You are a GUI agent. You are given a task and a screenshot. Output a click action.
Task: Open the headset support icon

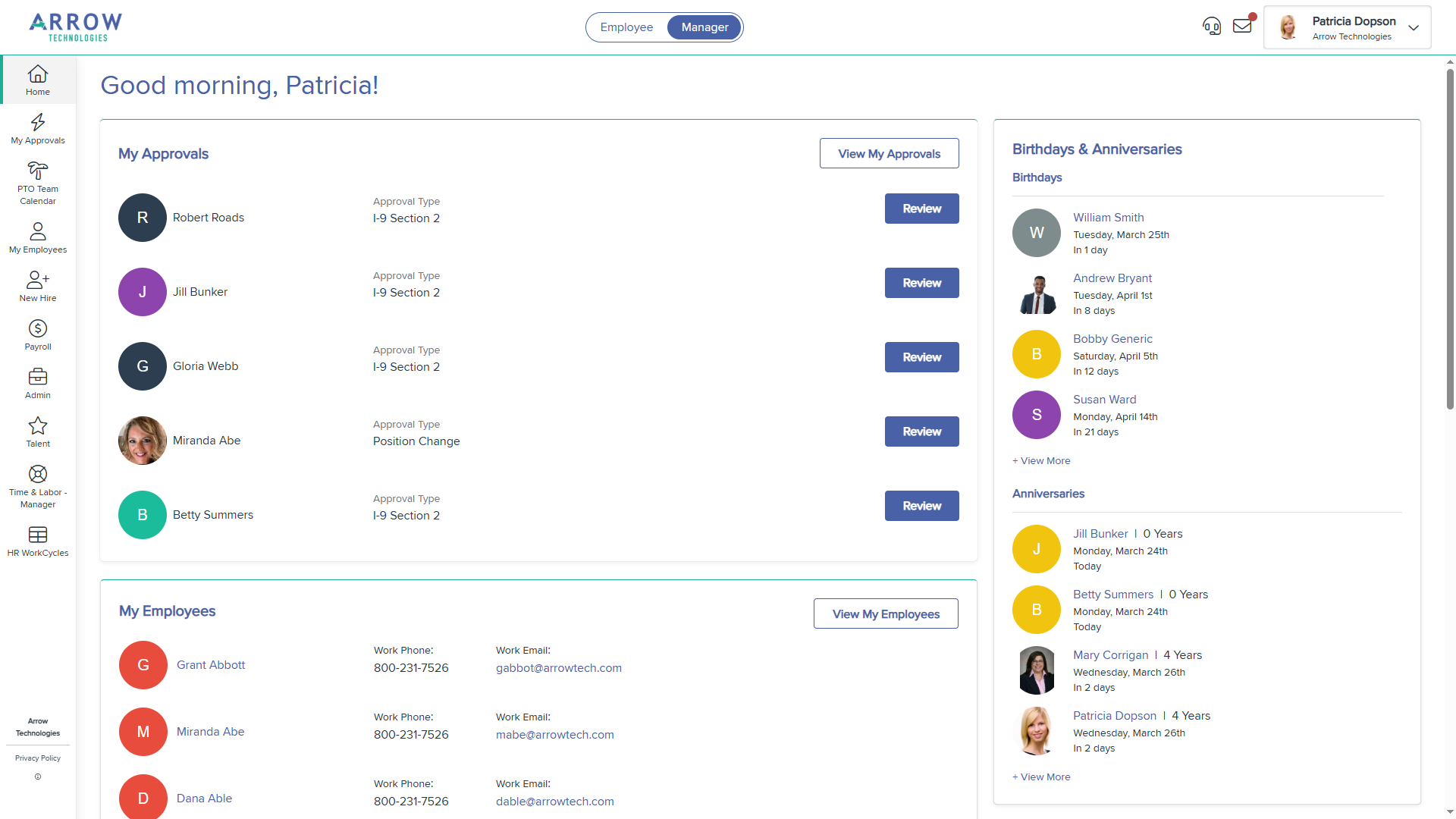[1211, 26]
